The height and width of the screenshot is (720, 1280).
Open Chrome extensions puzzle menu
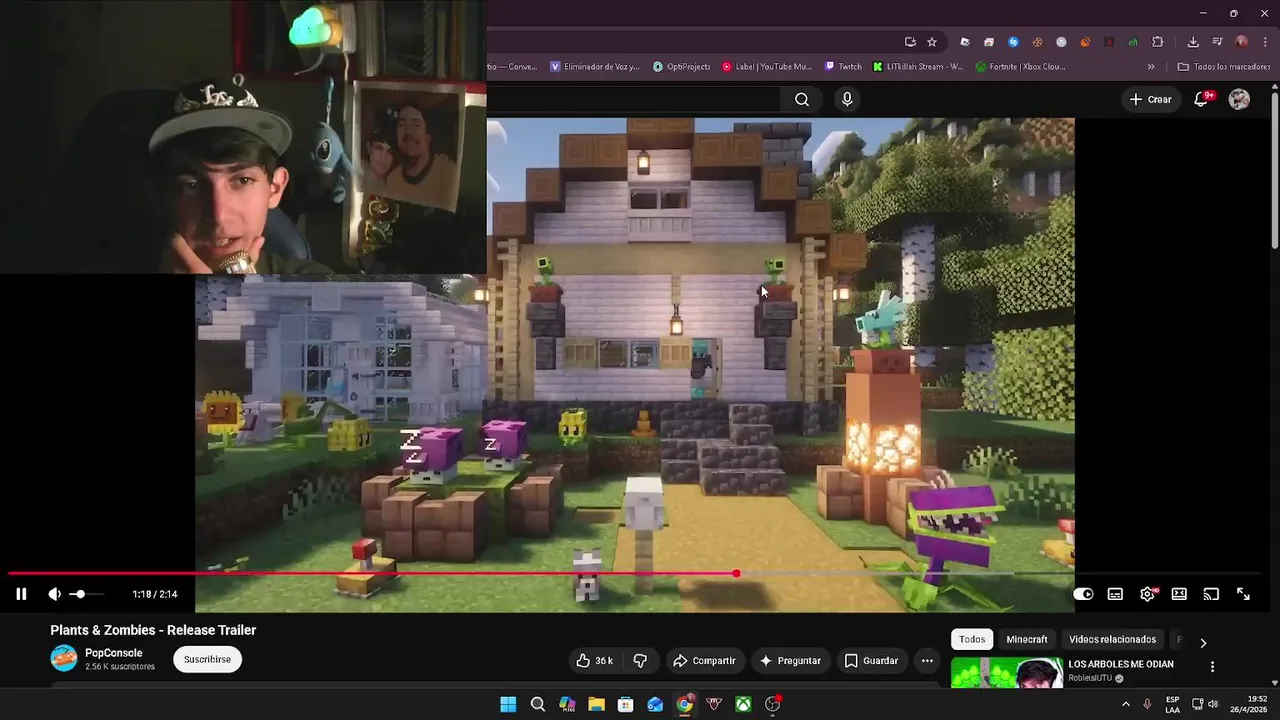pos(1158,42)
